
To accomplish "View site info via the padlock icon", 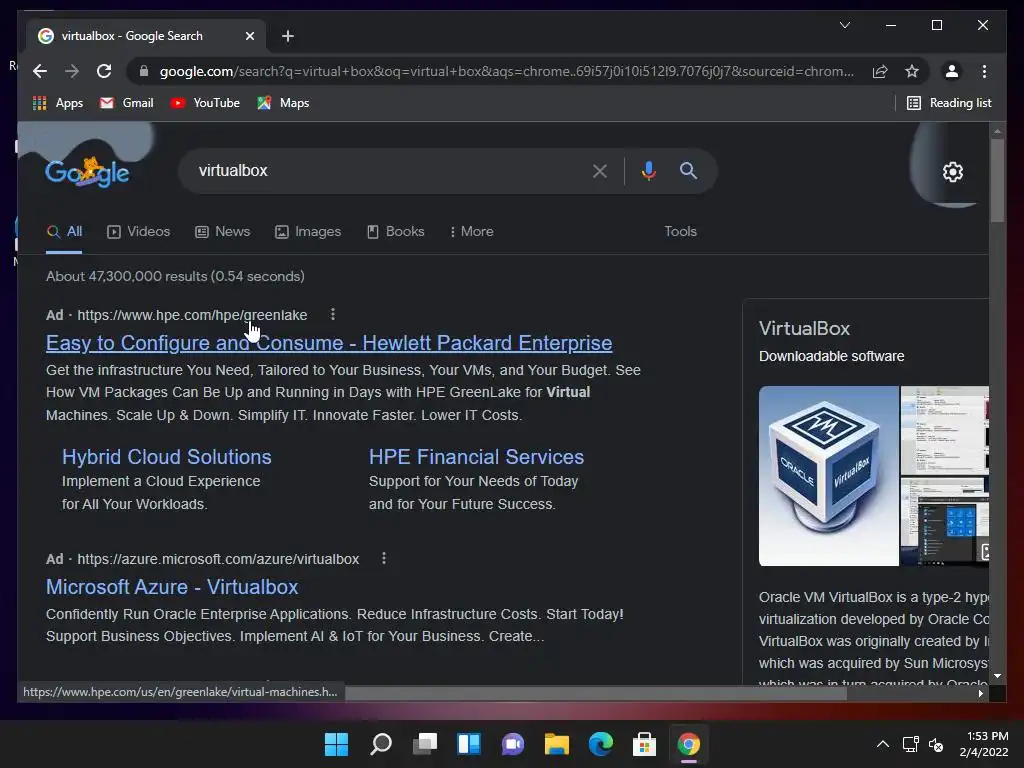I will coord(144,71).
